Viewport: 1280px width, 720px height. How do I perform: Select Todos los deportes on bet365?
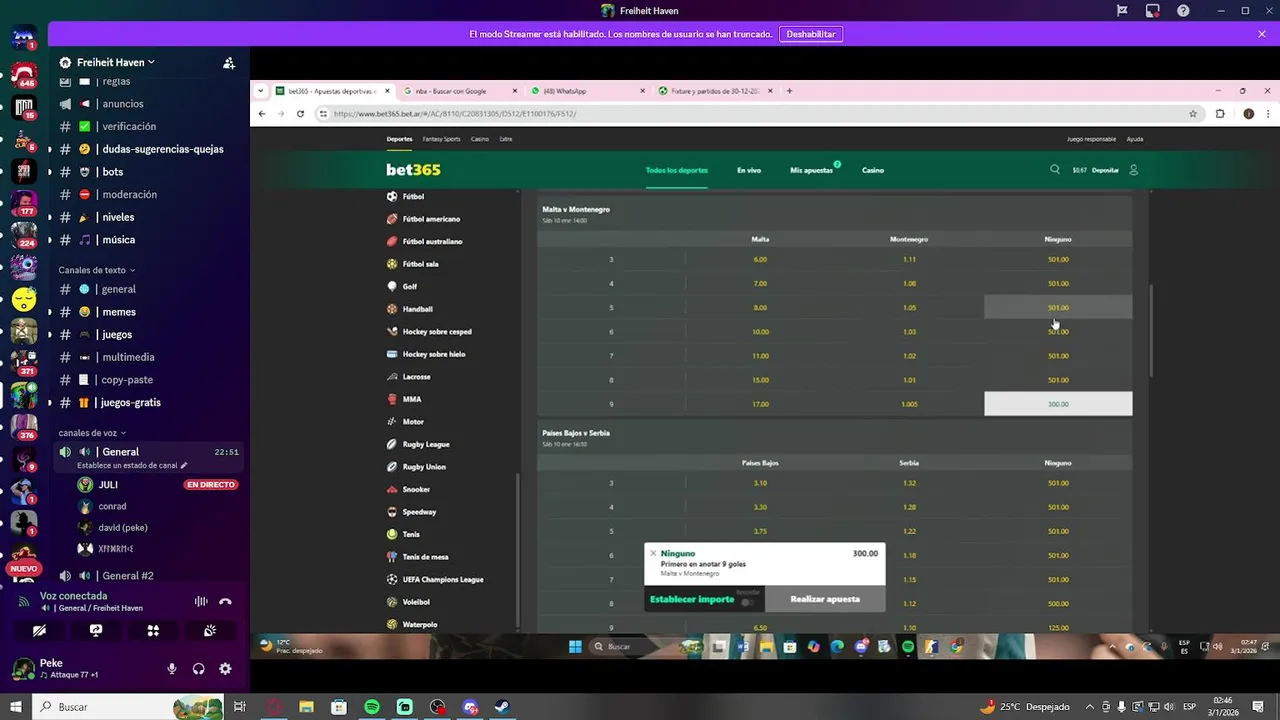tap(677, 170)
